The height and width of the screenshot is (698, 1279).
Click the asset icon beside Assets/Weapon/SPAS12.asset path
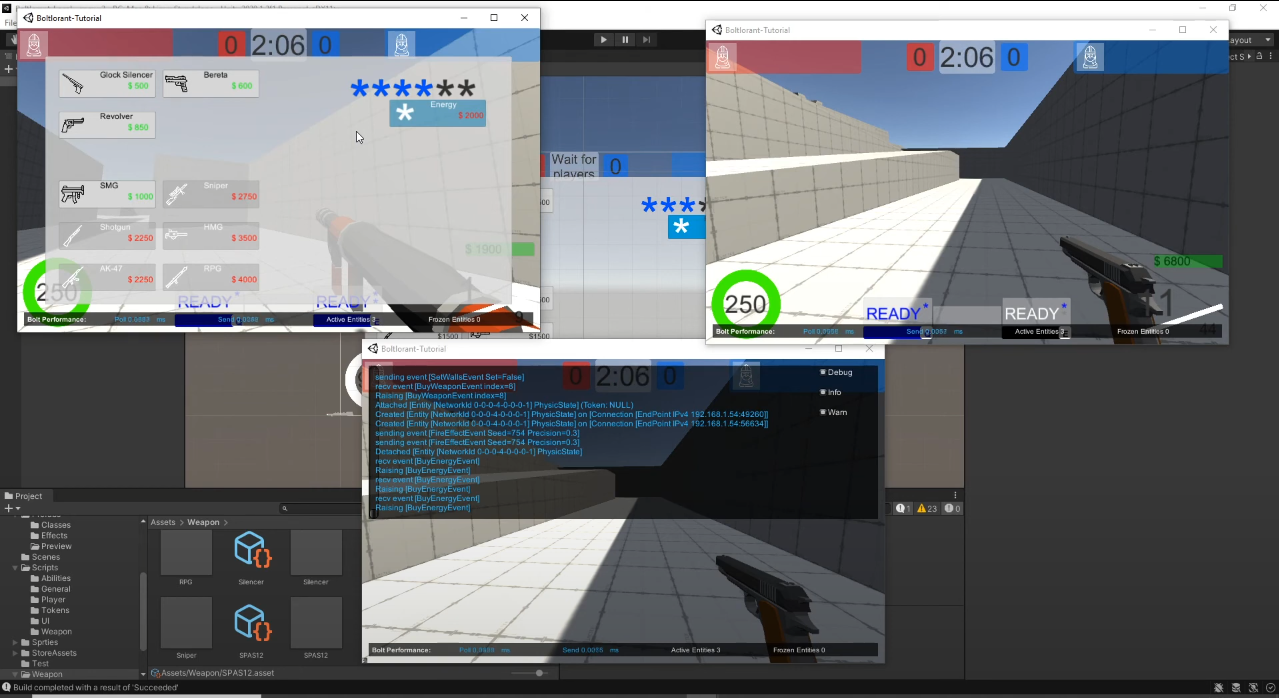click(155, 673)
